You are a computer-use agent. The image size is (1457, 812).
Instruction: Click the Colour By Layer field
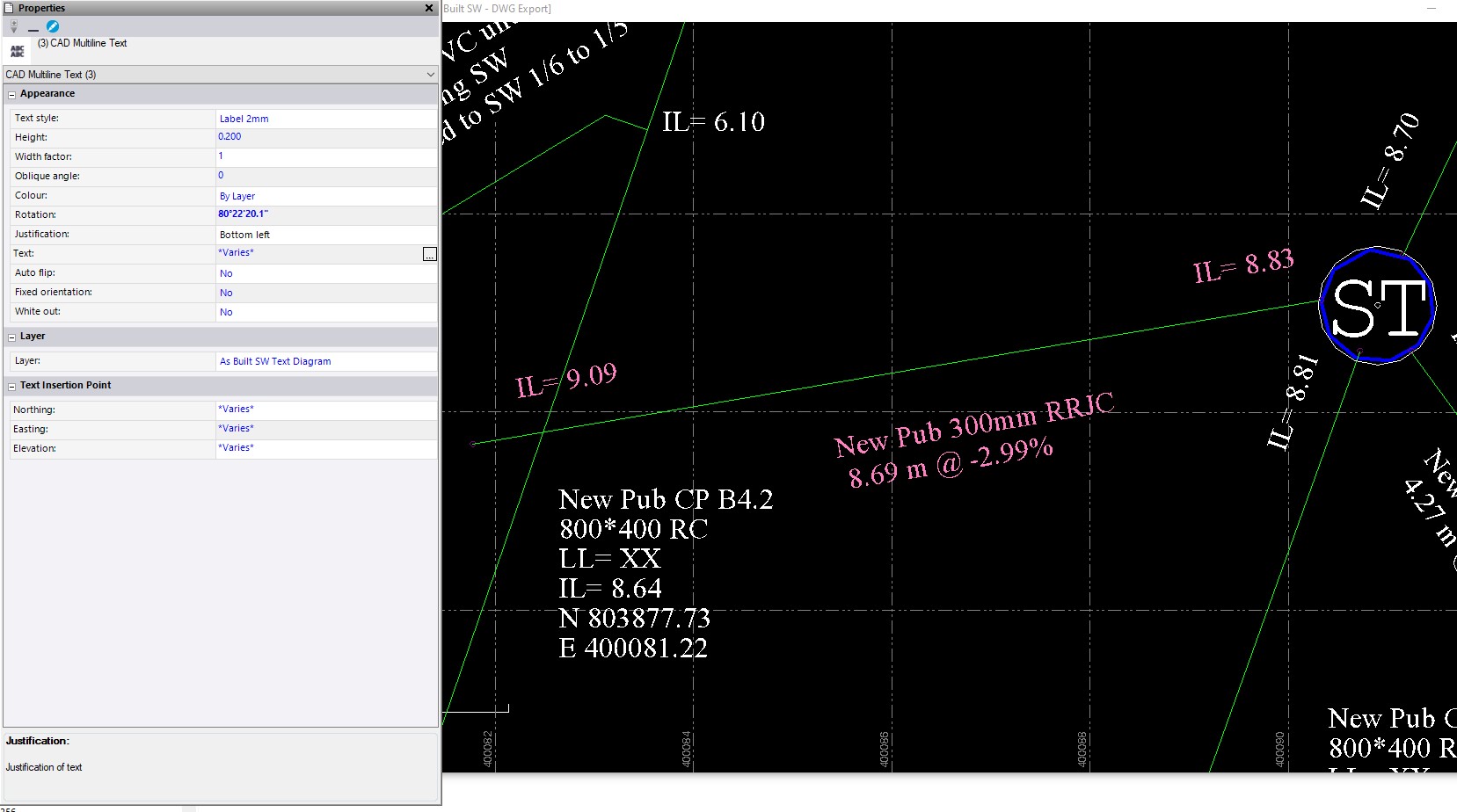[325, 196]
